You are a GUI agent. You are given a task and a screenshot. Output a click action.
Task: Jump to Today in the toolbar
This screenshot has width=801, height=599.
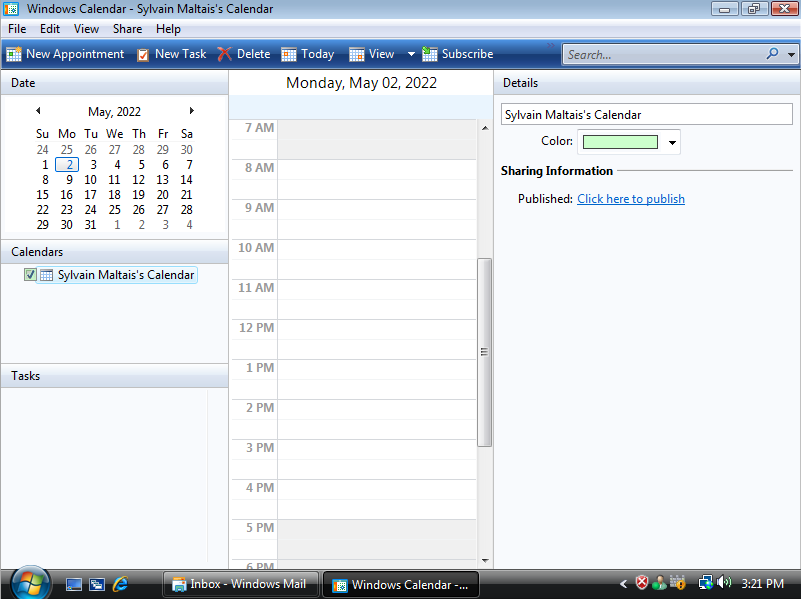tap(308, 54)
